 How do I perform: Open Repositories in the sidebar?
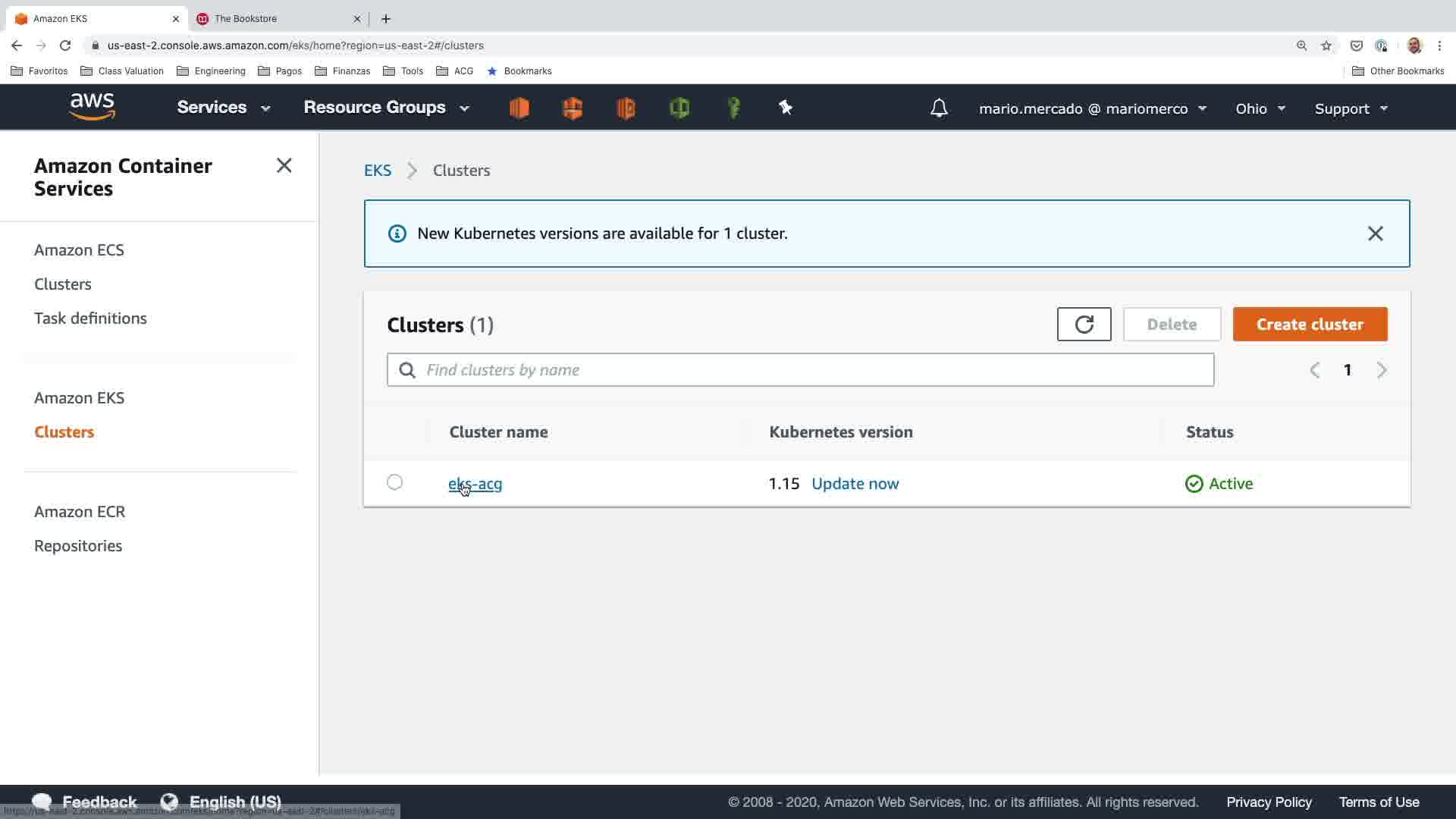click(78, 546)
